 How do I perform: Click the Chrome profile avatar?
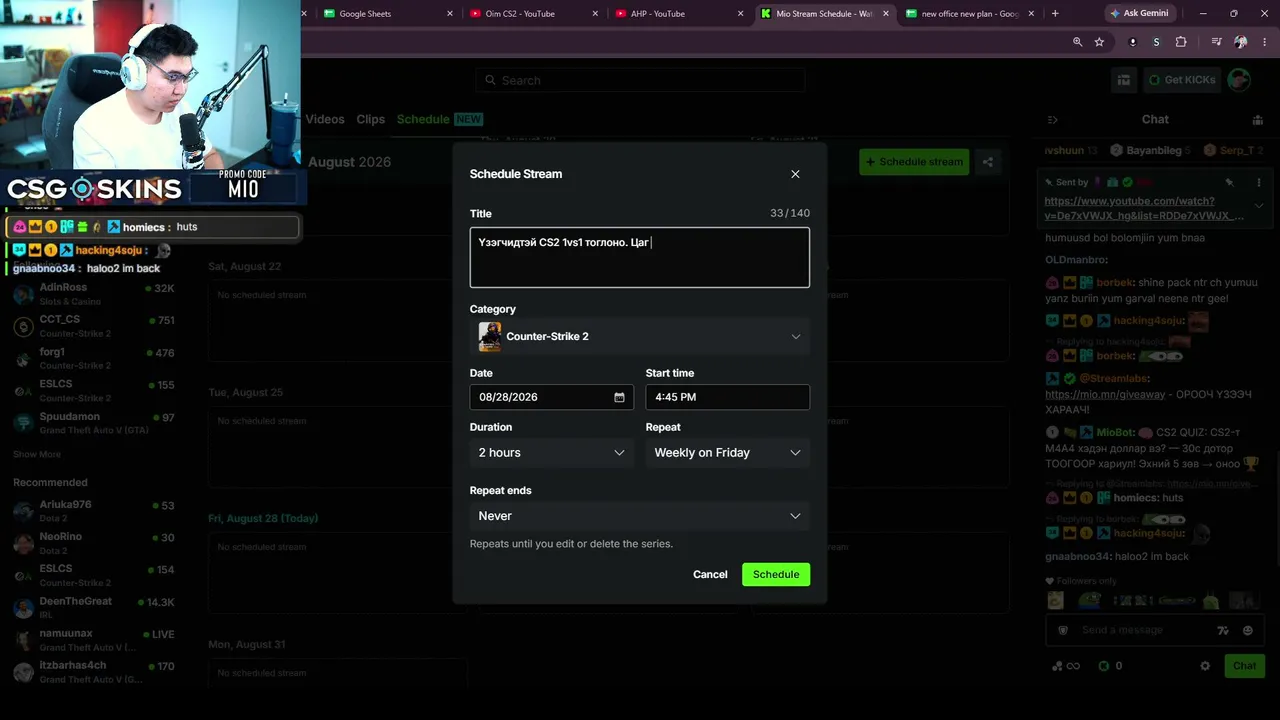pos(1240,42)
